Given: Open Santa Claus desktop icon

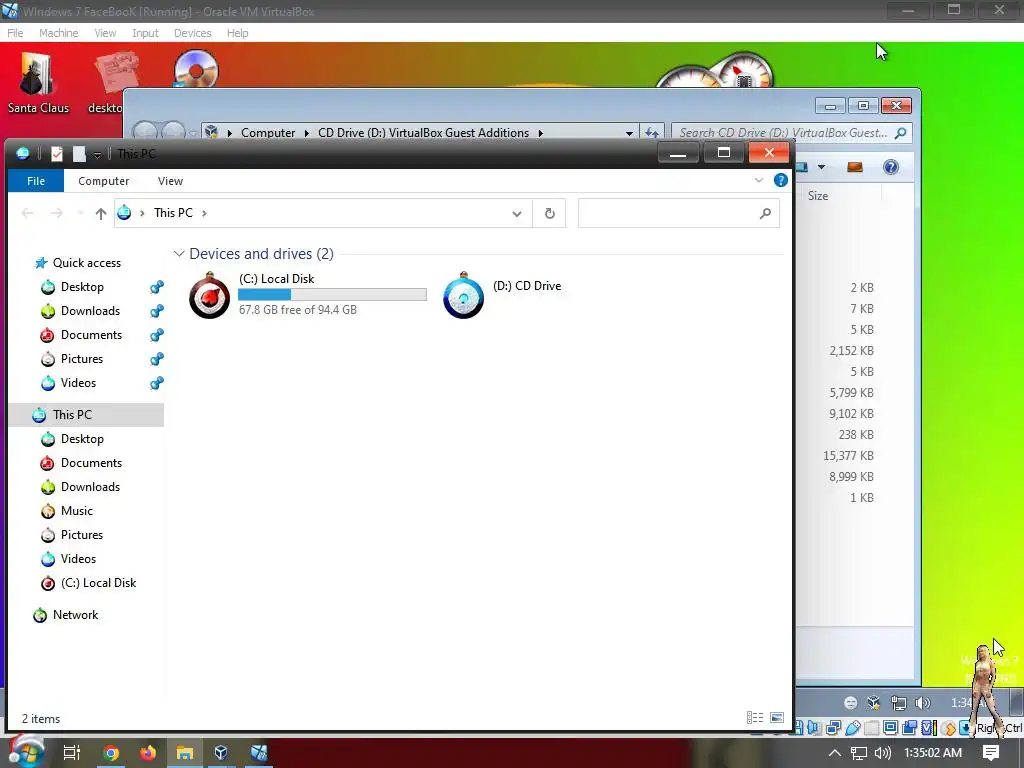Looking at the screenshot, I should point(37,84).
